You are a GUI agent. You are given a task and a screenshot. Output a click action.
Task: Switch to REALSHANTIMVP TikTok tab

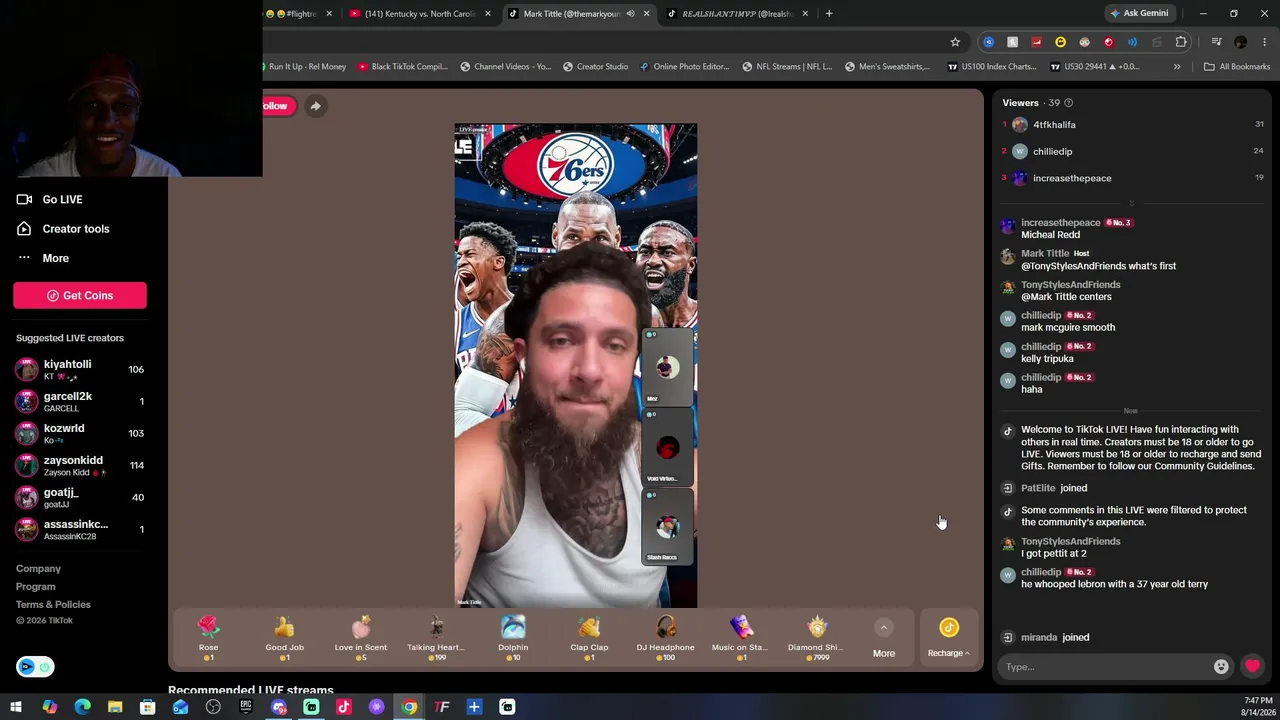coord(738,14)
